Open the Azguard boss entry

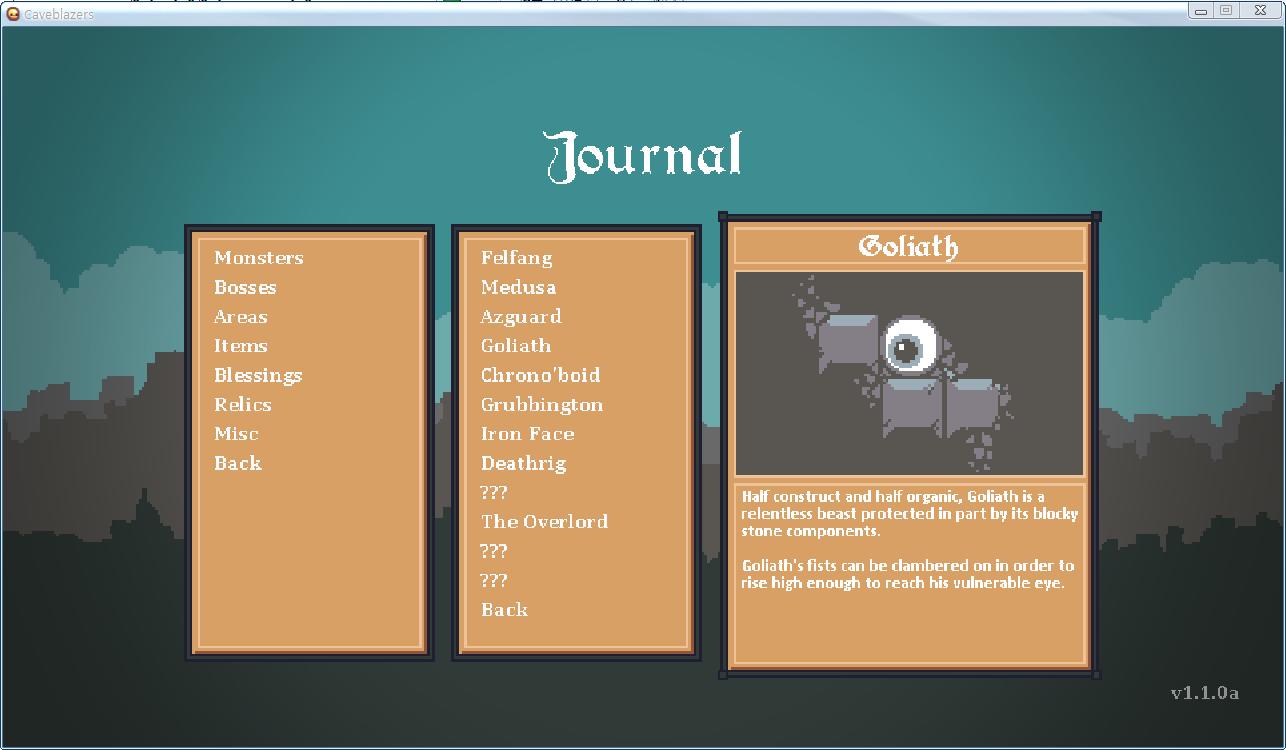[521, 317]
